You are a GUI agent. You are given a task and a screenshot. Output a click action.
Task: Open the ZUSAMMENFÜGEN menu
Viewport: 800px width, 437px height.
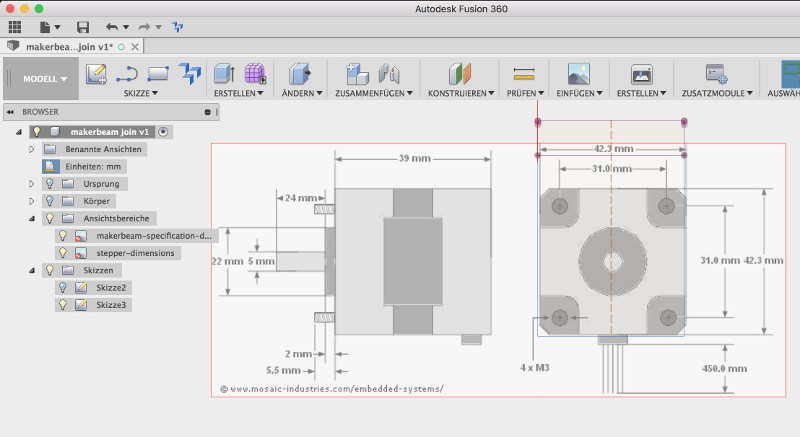[x=372, y=93]
